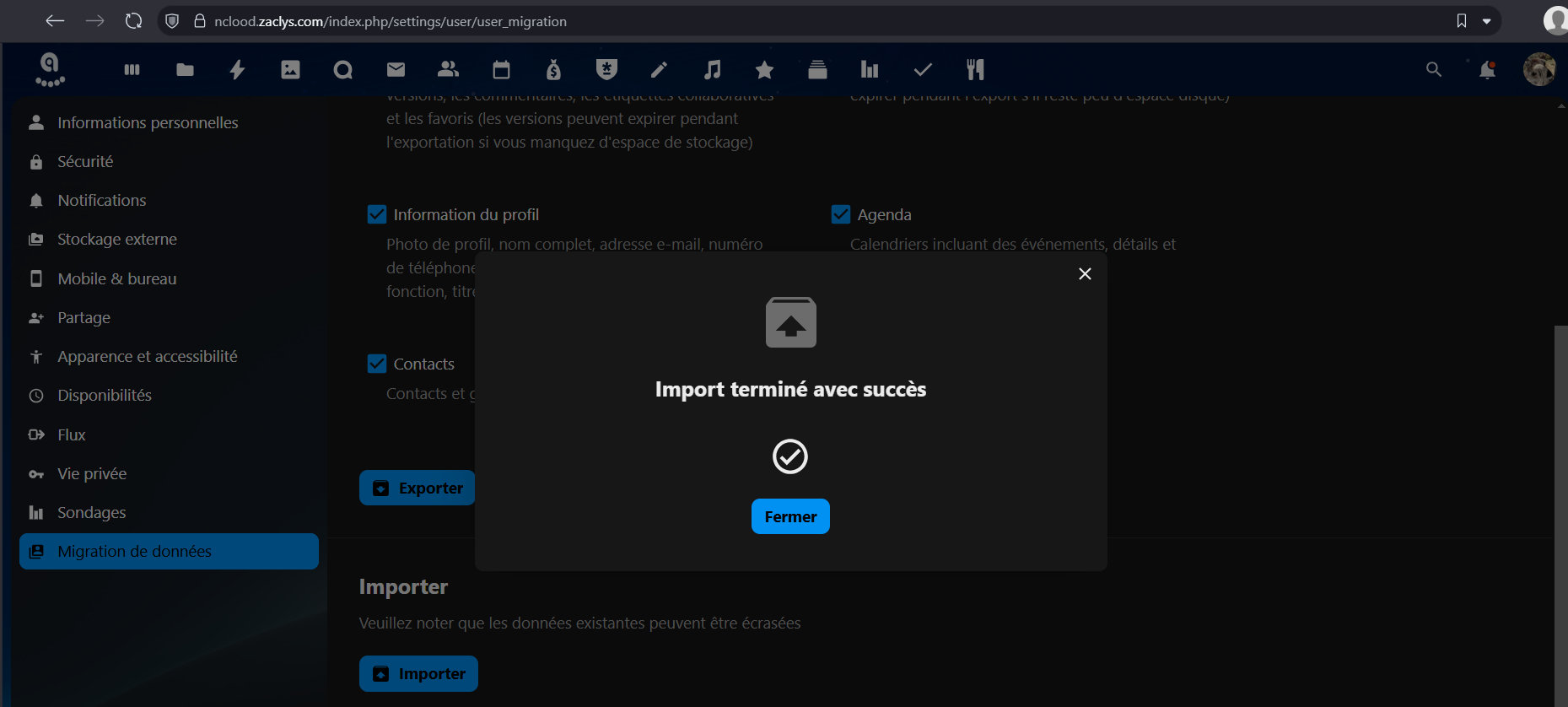The image size is (1568, 707).
Task: Click the search magnifier icon
Action: coord(1433,70)
